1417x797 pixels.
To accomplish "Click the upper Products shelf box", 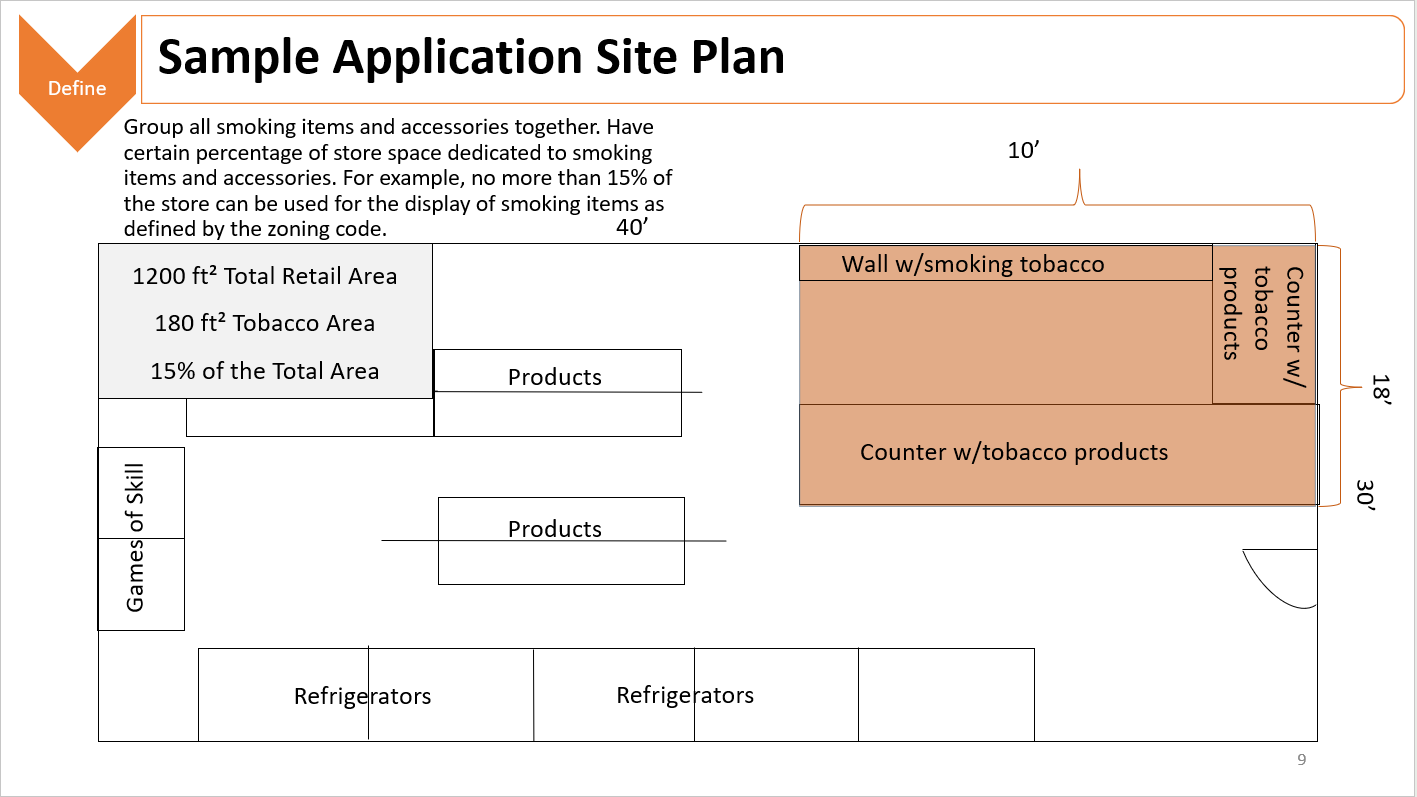I will [558, 393].
